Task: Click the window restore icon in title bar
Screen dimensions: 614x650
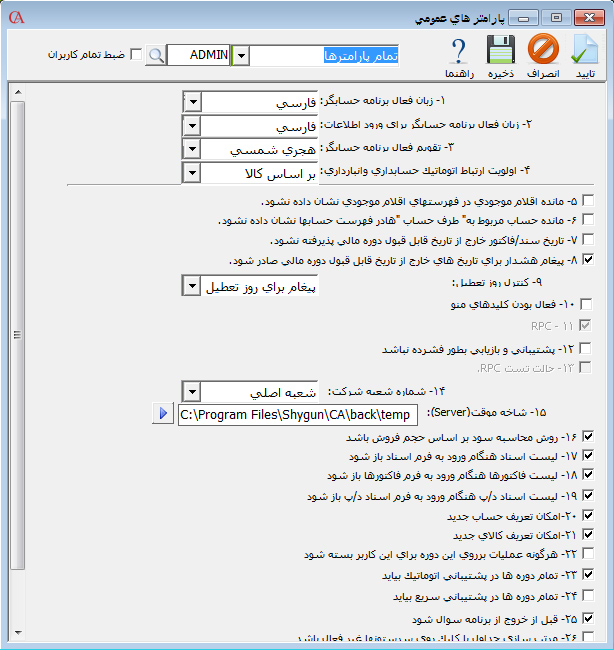Action: pyautogui.click(x=556, y=17)
